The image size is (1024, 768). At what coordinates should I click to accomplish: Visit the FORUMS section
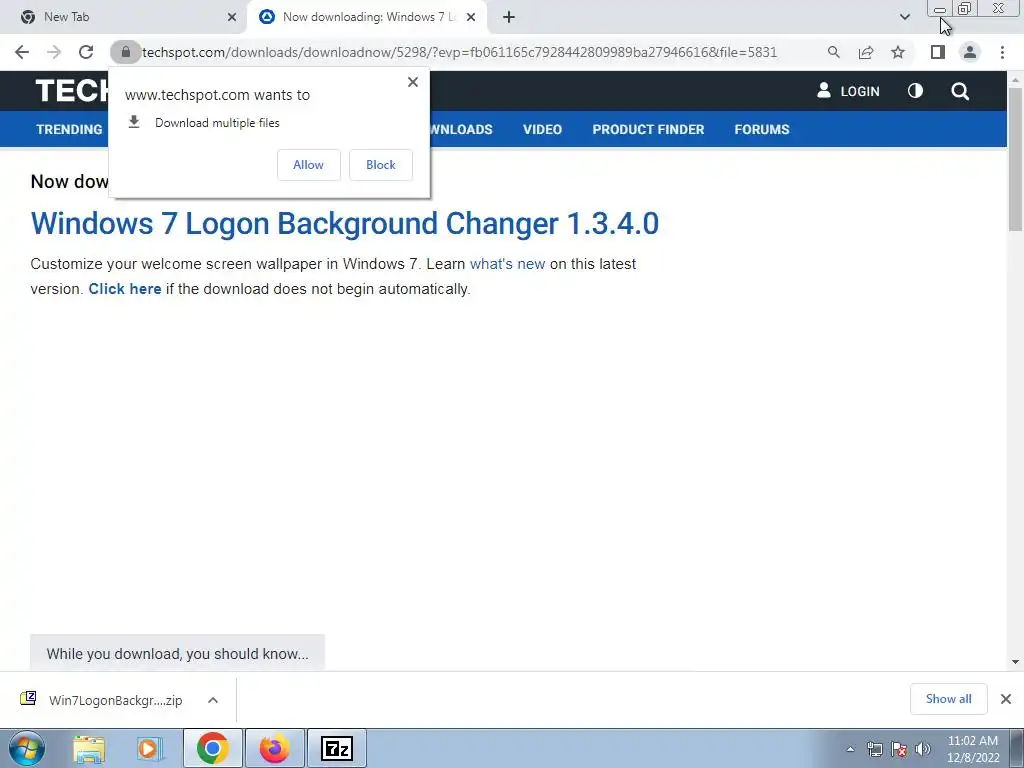pyautogui.click(x=762, y=129)
